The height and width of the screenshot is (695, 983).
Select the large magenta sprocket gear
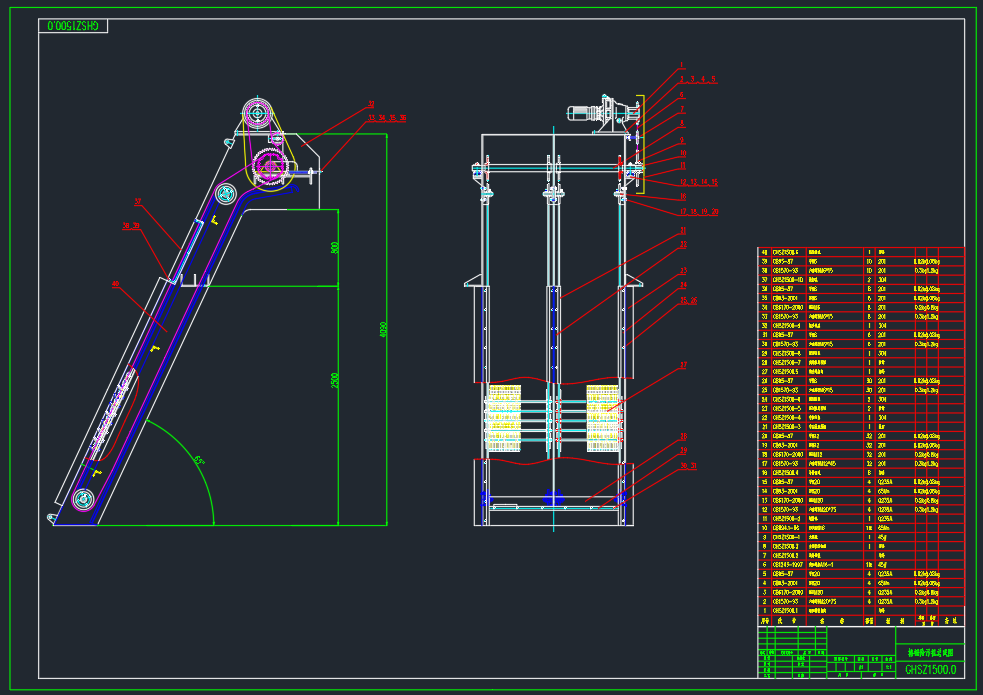(270, 166)
